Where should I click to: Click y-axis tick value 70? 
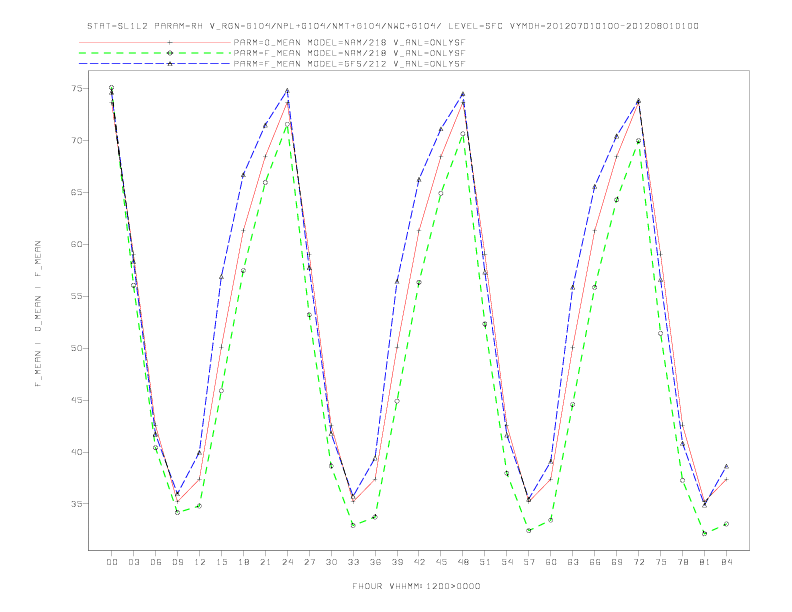click(77, 140)
